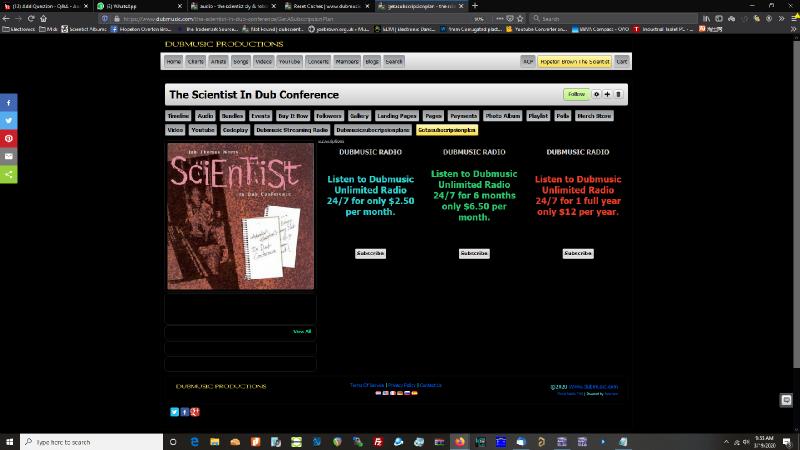The width and height of the screenshot is (800, 450).
Task: Click the Scientist album cover image
Action: tap(239, 216)
